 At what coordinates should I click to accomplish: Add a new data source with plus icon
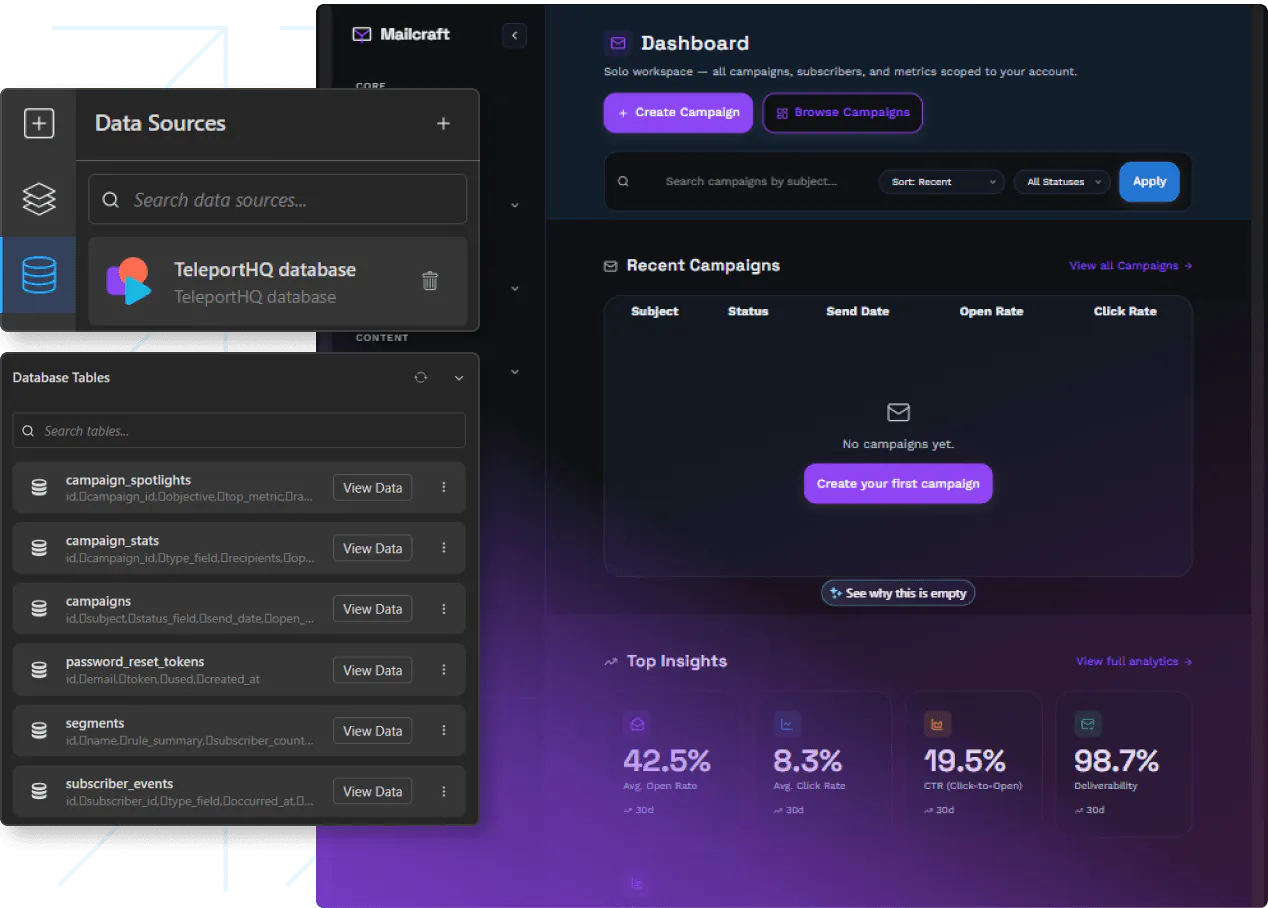[443, 124]
